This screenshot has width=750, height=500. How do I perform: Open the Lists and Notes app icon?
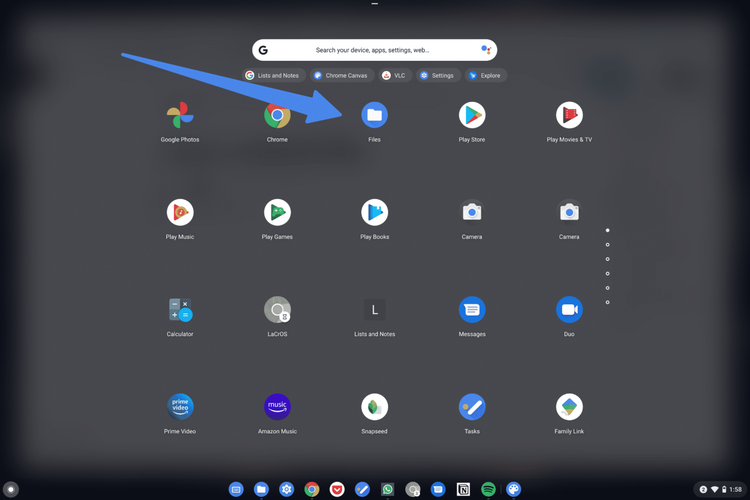(x=375, y=310)
